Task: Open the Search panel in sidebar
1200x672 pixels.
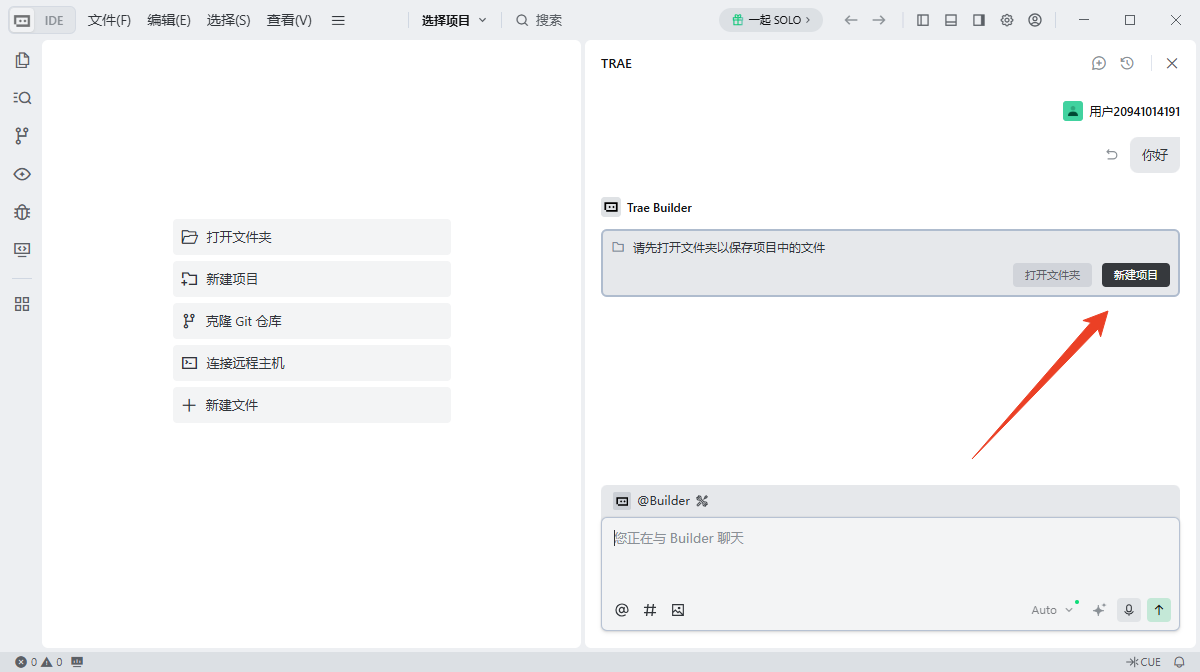Action: point(22,97)
